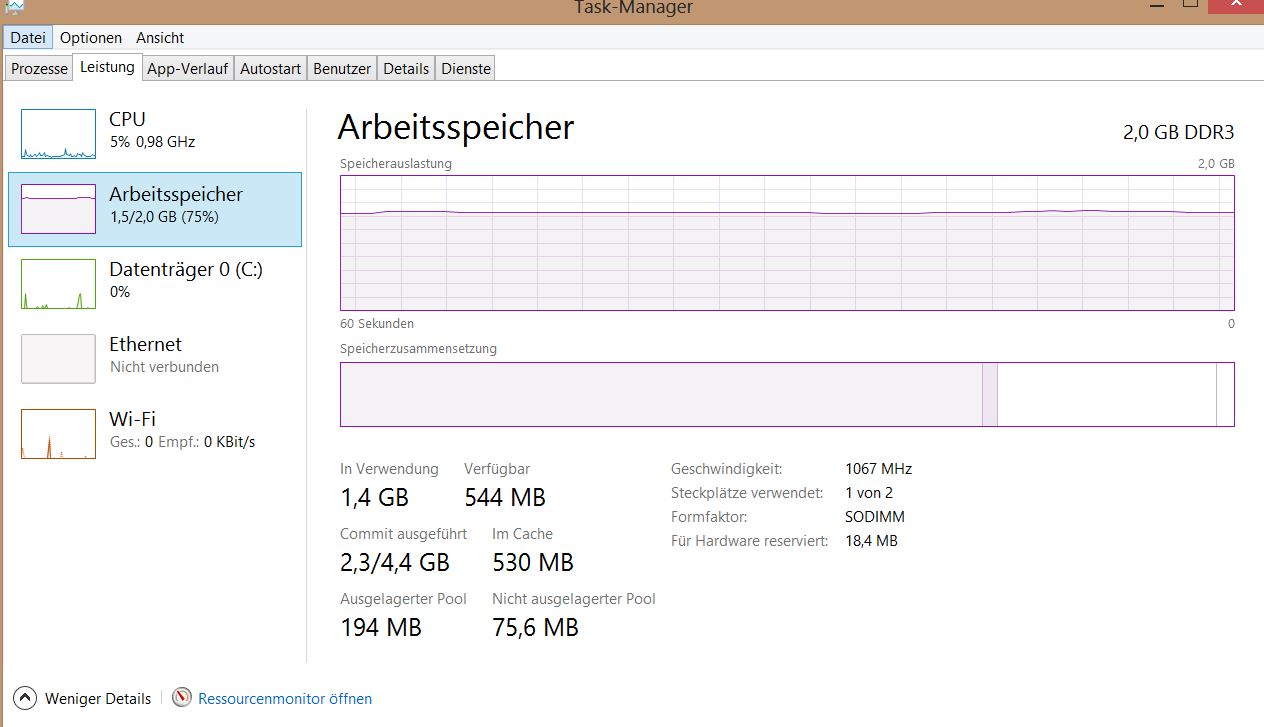The image size is (1264, 727).
Task: Switch to the App-Verlauf tab
Action: pyautogui.click(x=187, y=69)
